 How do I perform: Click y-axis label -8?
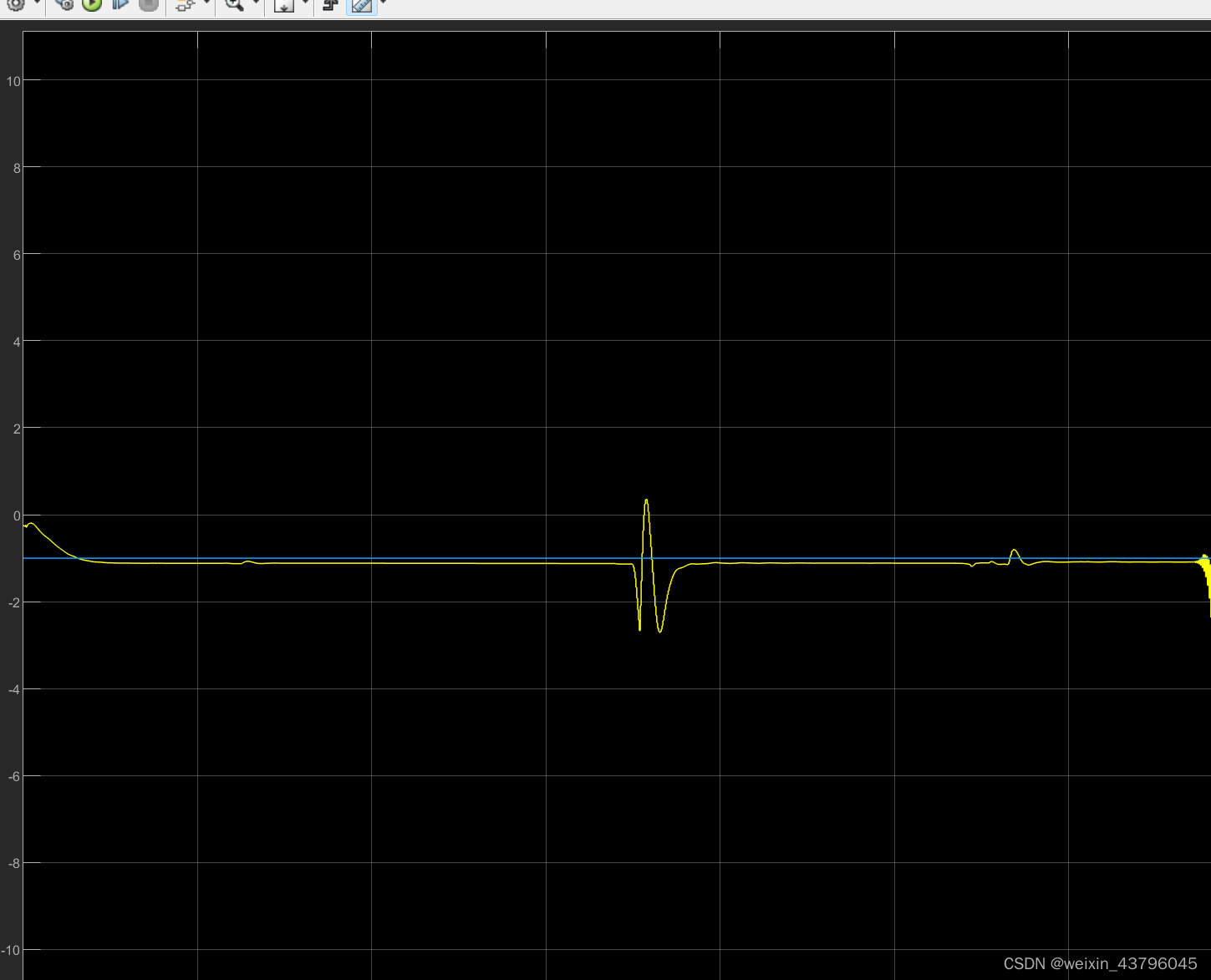click(14, 863)
